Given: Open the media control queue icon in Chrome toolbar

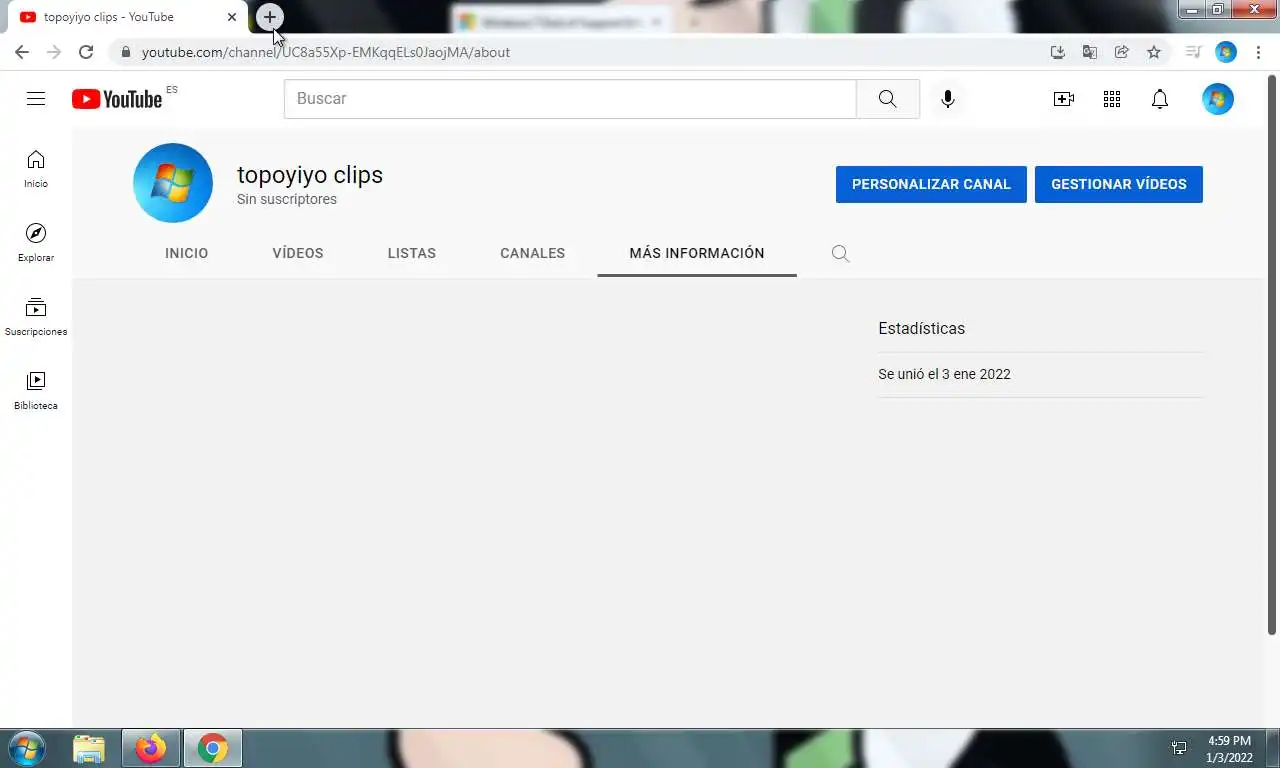Looking at the screenshot, I should (1193, 52).
